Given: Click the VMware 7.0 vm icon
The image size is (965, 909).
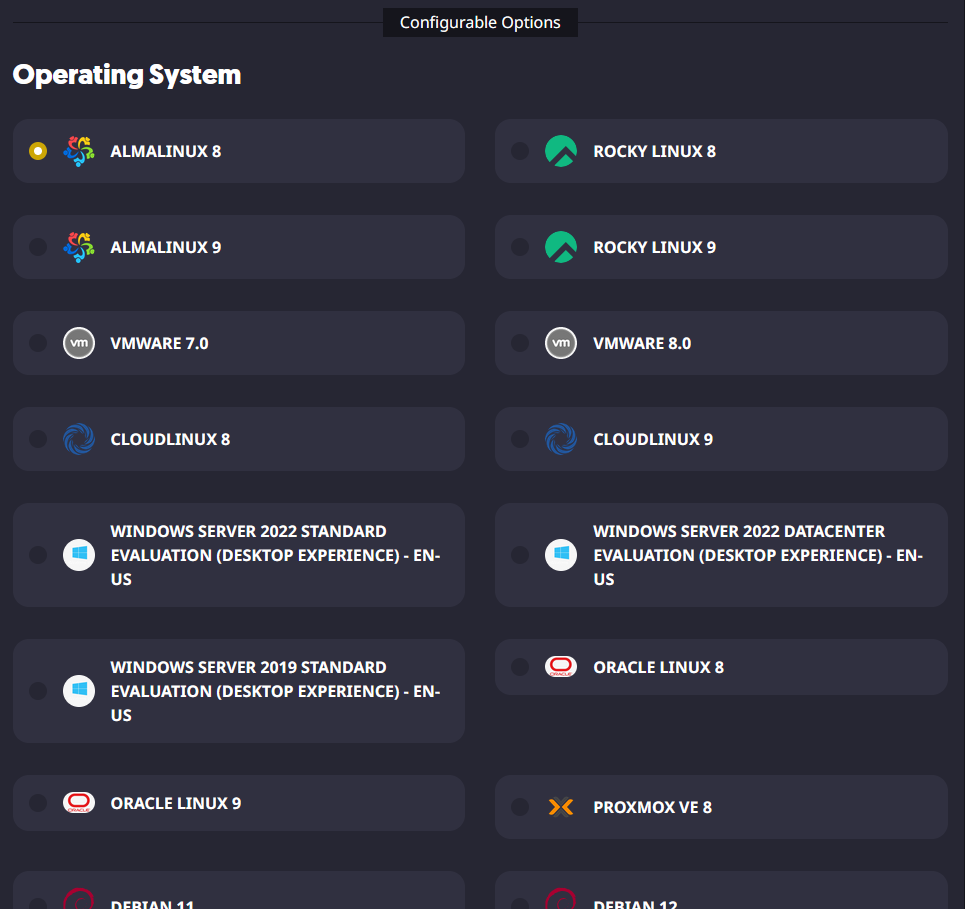Looking at the screenshot, I should [79, 343].
